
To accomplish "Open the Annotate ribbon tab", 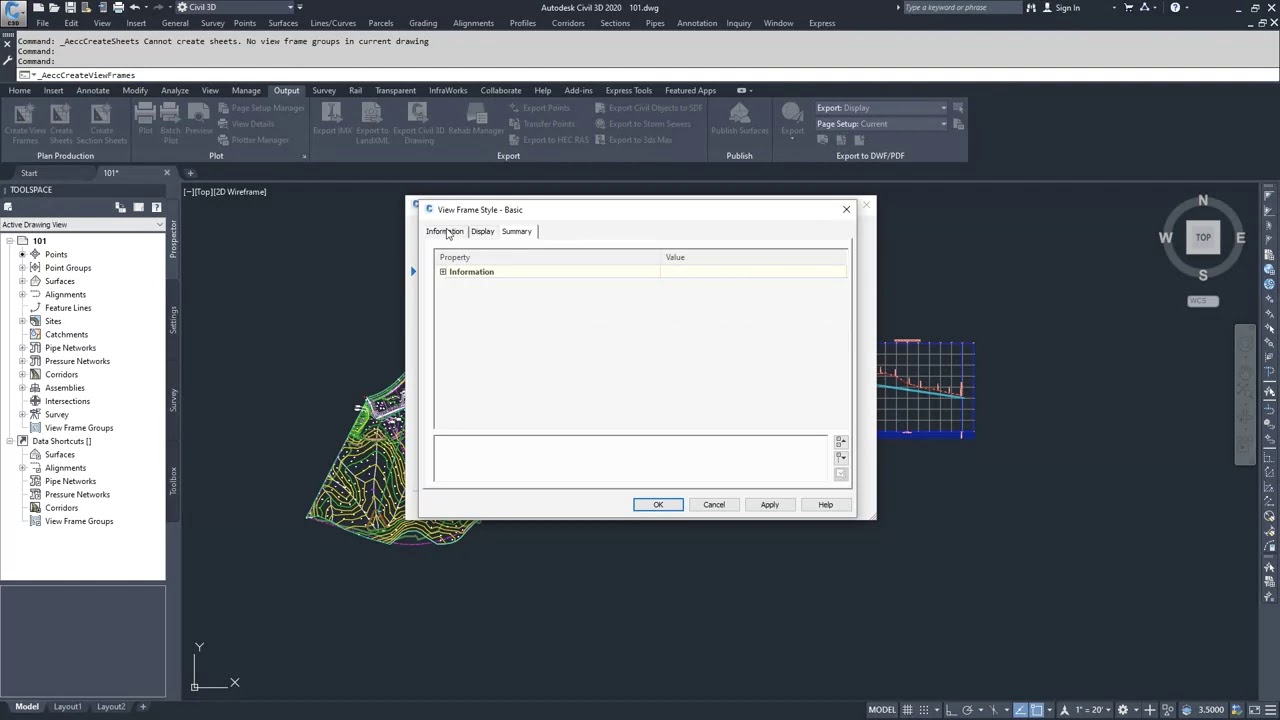I will click(x=93, y=90).
